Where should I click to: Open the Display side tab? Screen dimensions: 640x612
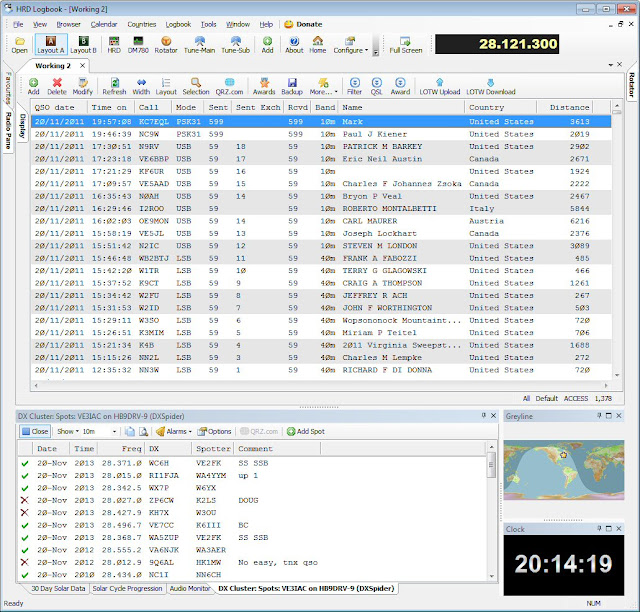click(22, 126)
